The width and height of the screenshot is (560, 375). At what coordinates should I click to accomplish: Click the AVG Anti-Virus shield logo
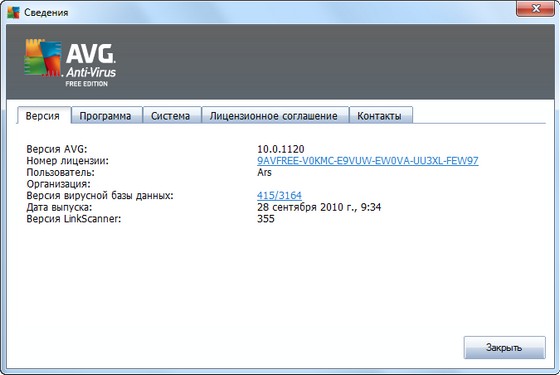click(x=42, y=58)
